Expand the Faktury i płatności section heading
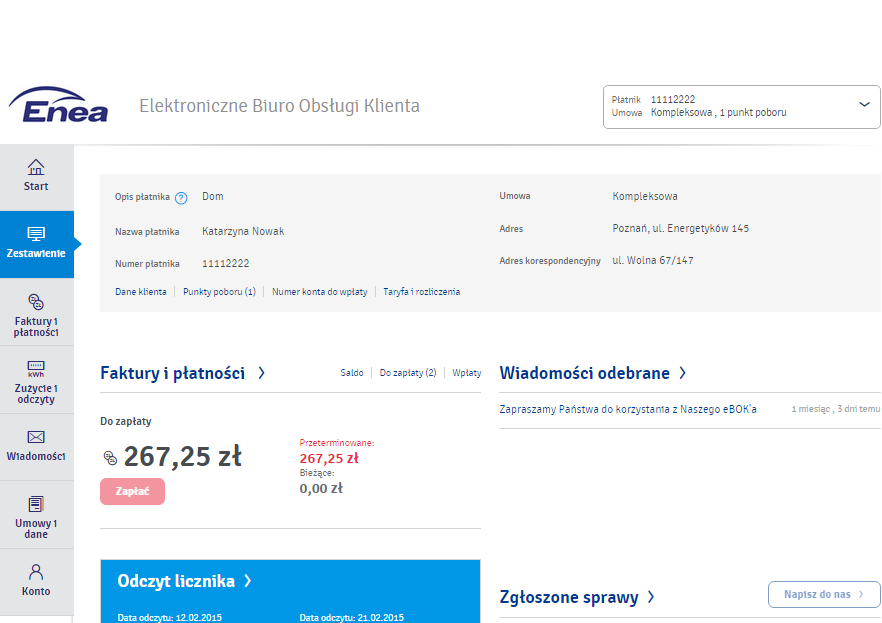The height and width of the screenshot is (623, 882). (x=182, y=373)
